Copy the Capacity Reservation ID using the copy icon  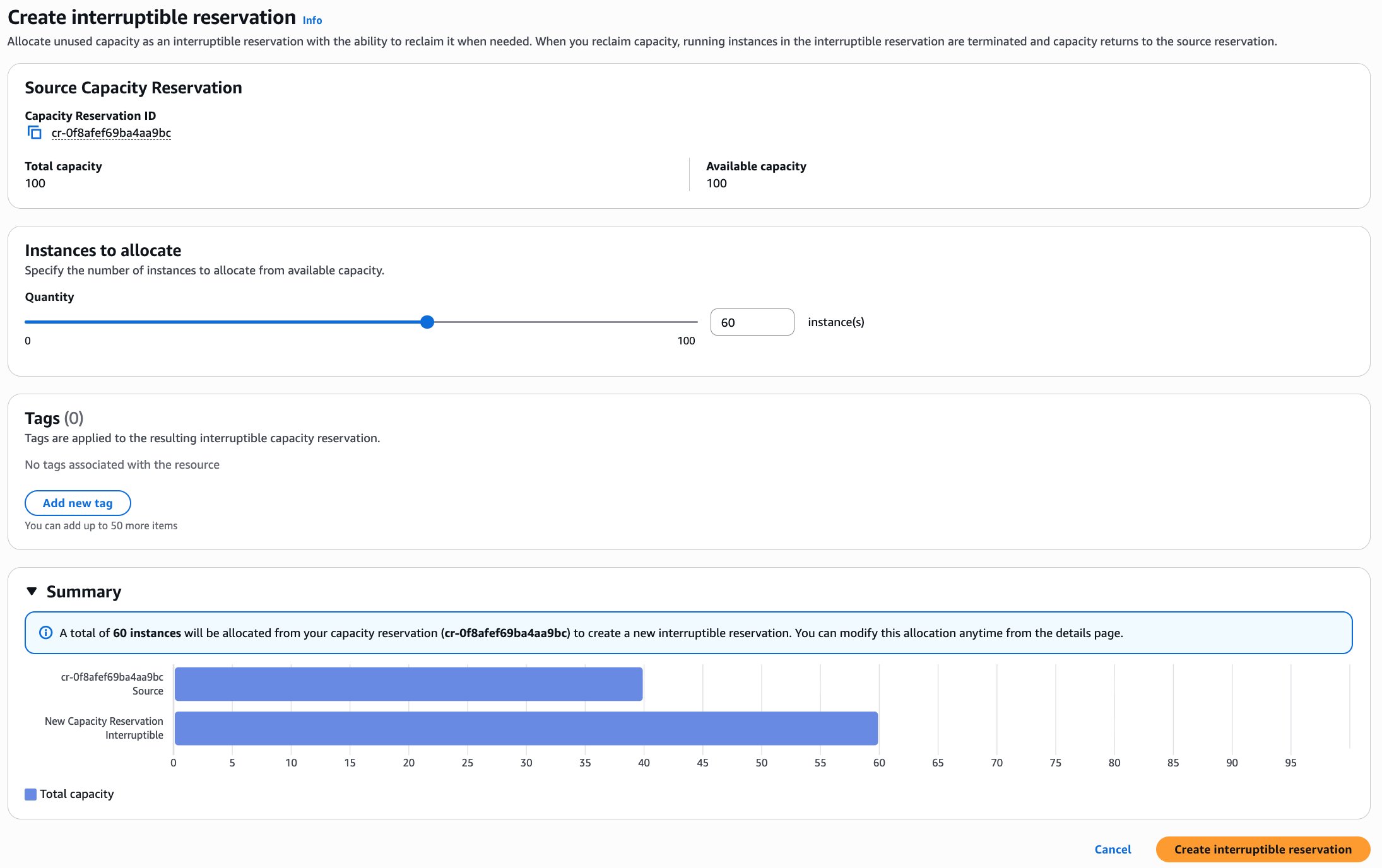[x=33, y=132]
